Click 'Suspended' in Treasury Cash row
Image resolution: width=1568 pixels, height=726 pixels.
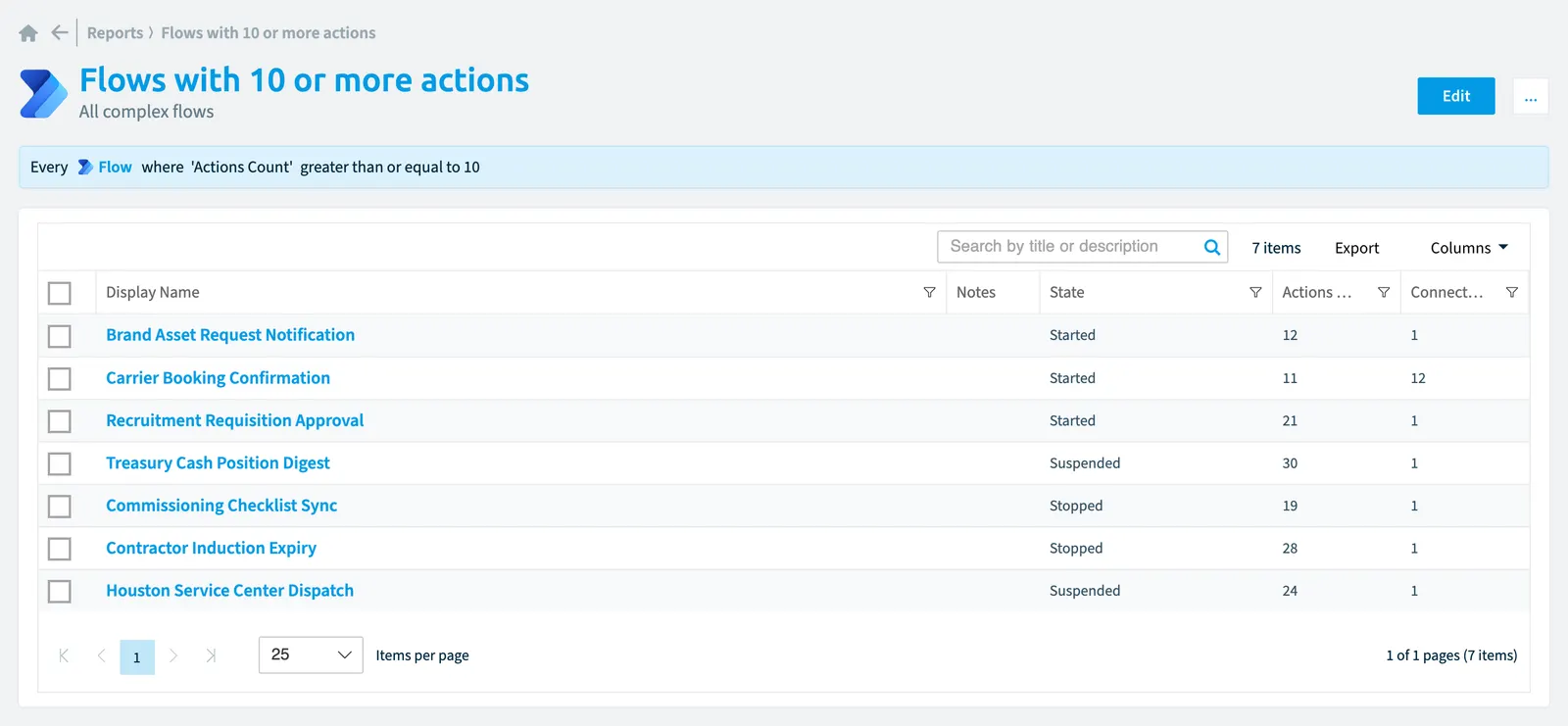point(1085,462)
